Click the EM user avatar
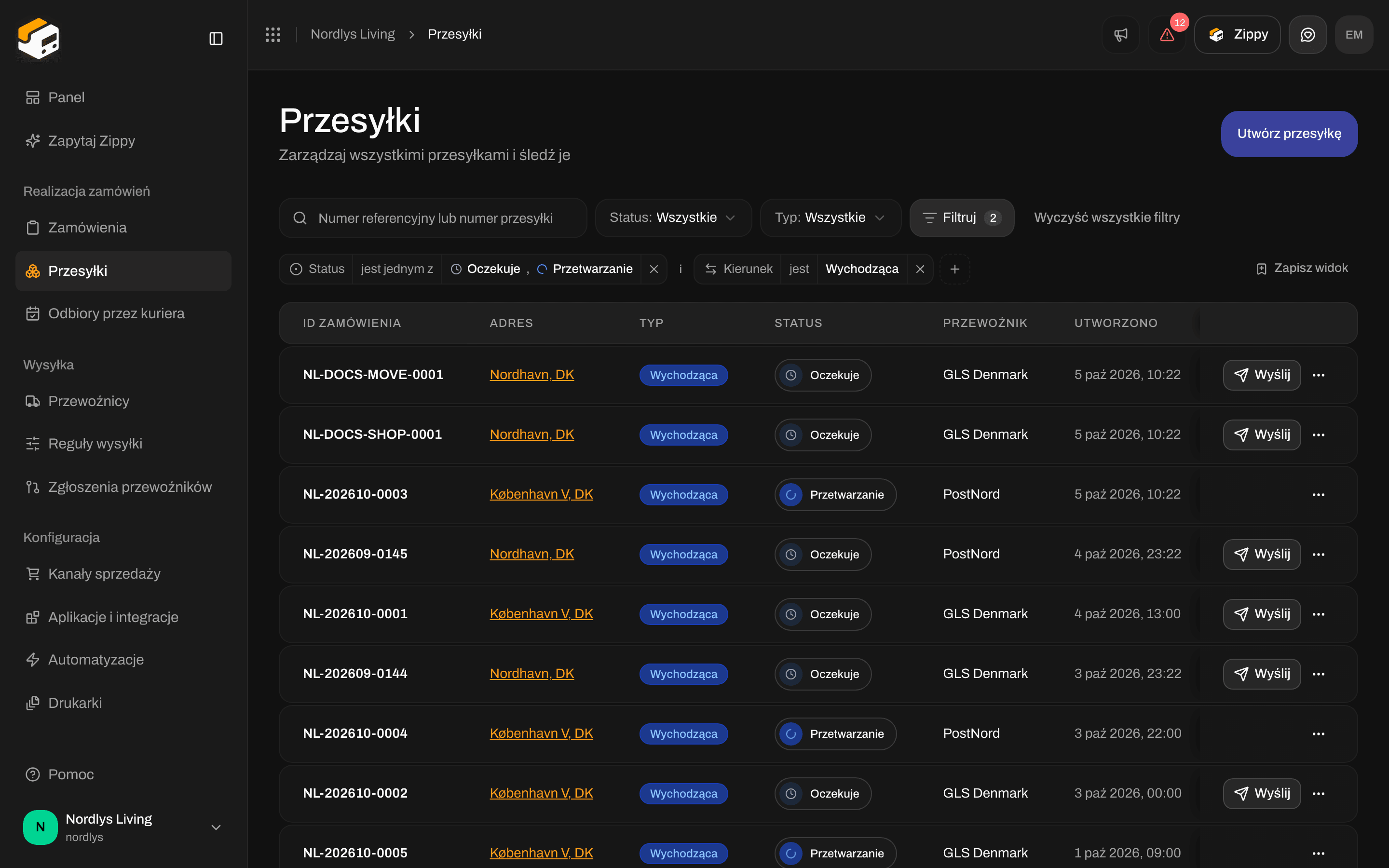Viewport: 1389px width, 868px height. pos(1354,35)
